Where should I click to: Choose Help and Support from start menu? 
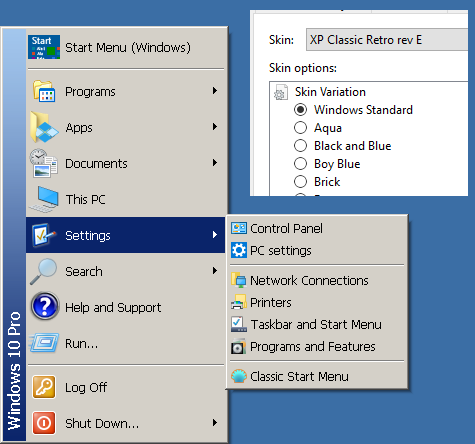pos(126,307)
